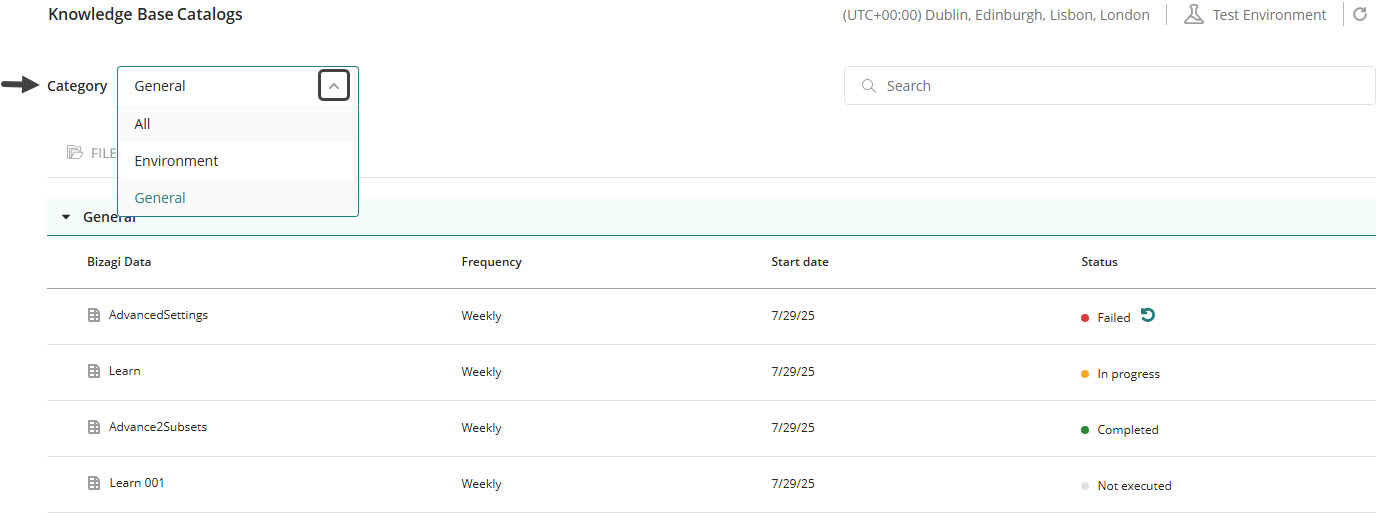
Task: Click the magnifier icon in the search box
Action: point(868,86)
